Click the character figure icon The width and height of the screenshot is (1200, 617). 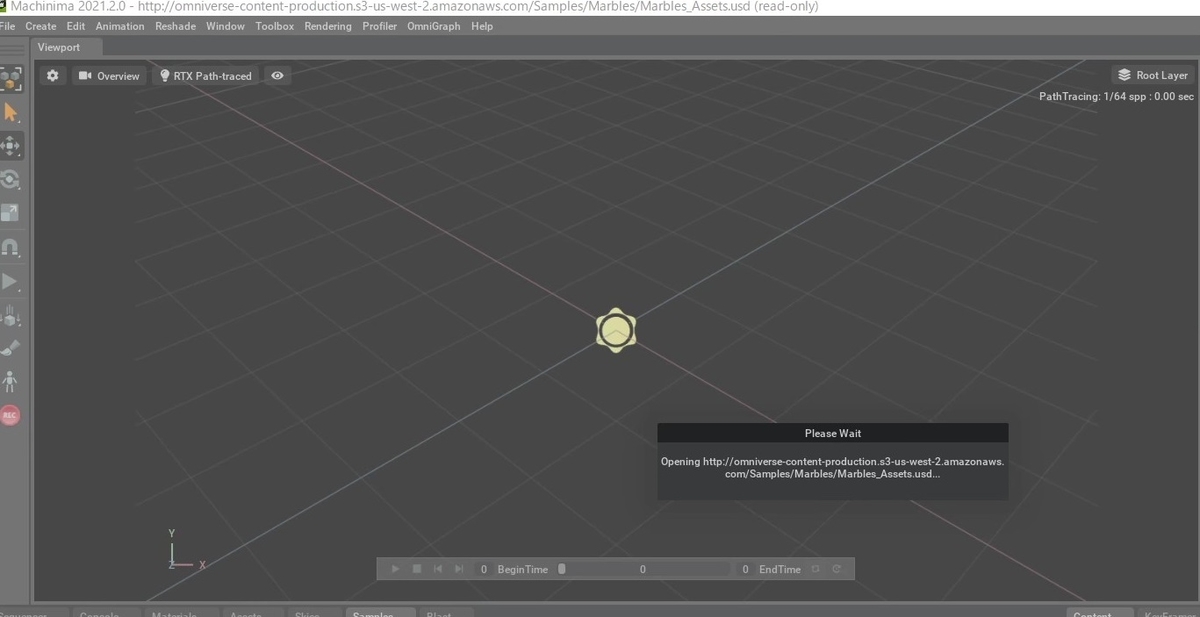pyautogui.click(x=11, y=381)
